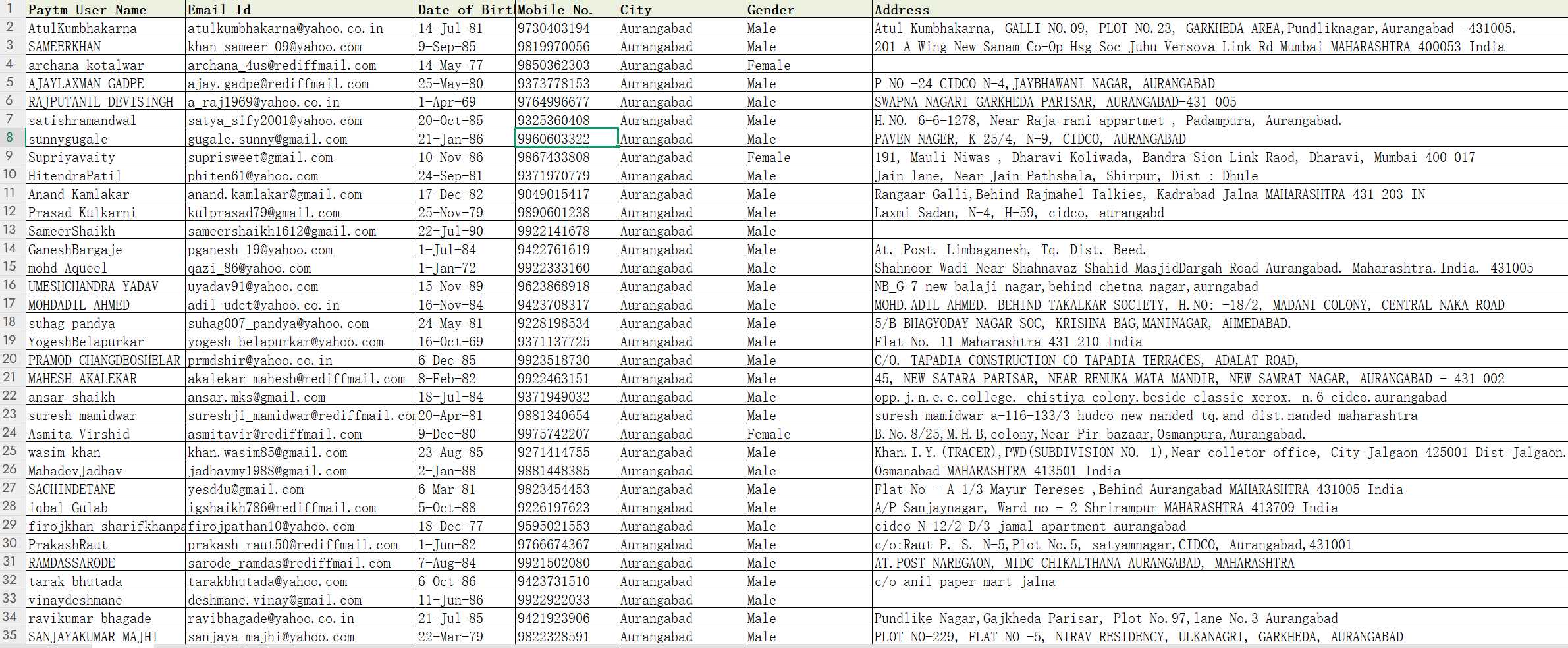Click date cell 14-Jul-81

pos(465,28)
